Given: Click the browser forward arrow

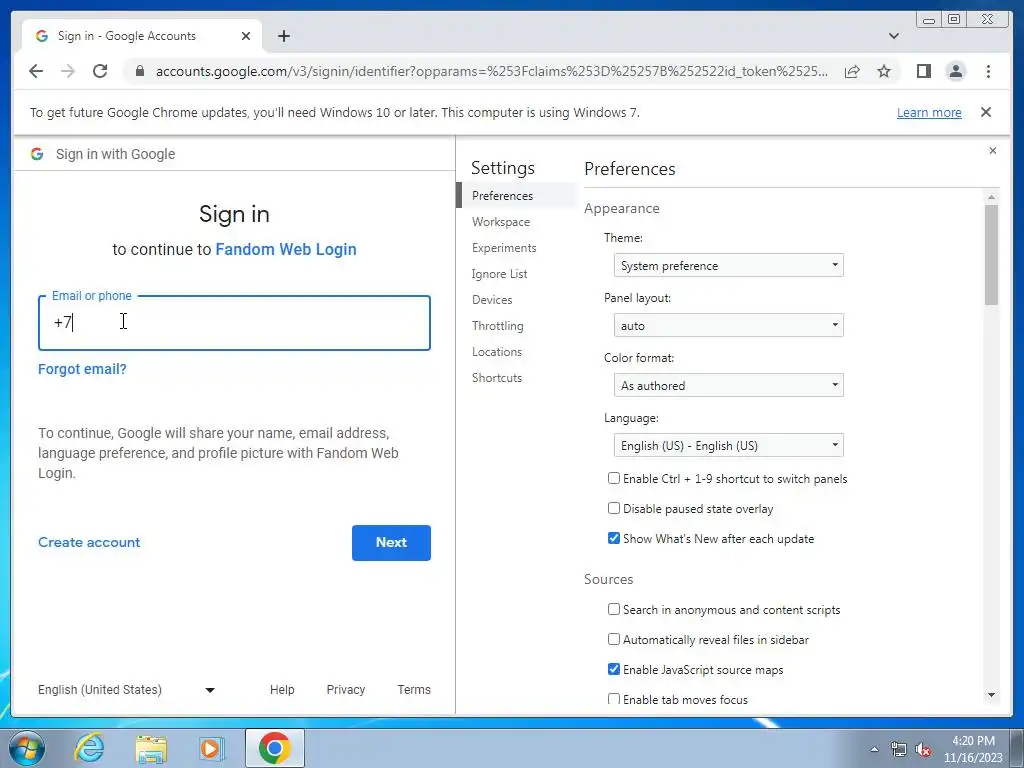Looking at the screenshot, I should (x=68, y=71).
